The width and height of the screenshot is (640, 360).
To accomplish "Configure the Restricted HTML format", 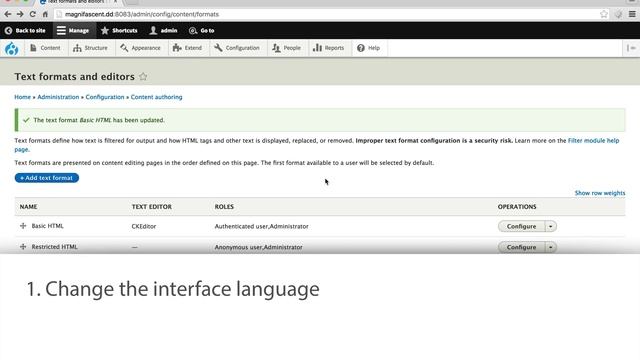I will [x=521, y=247].
